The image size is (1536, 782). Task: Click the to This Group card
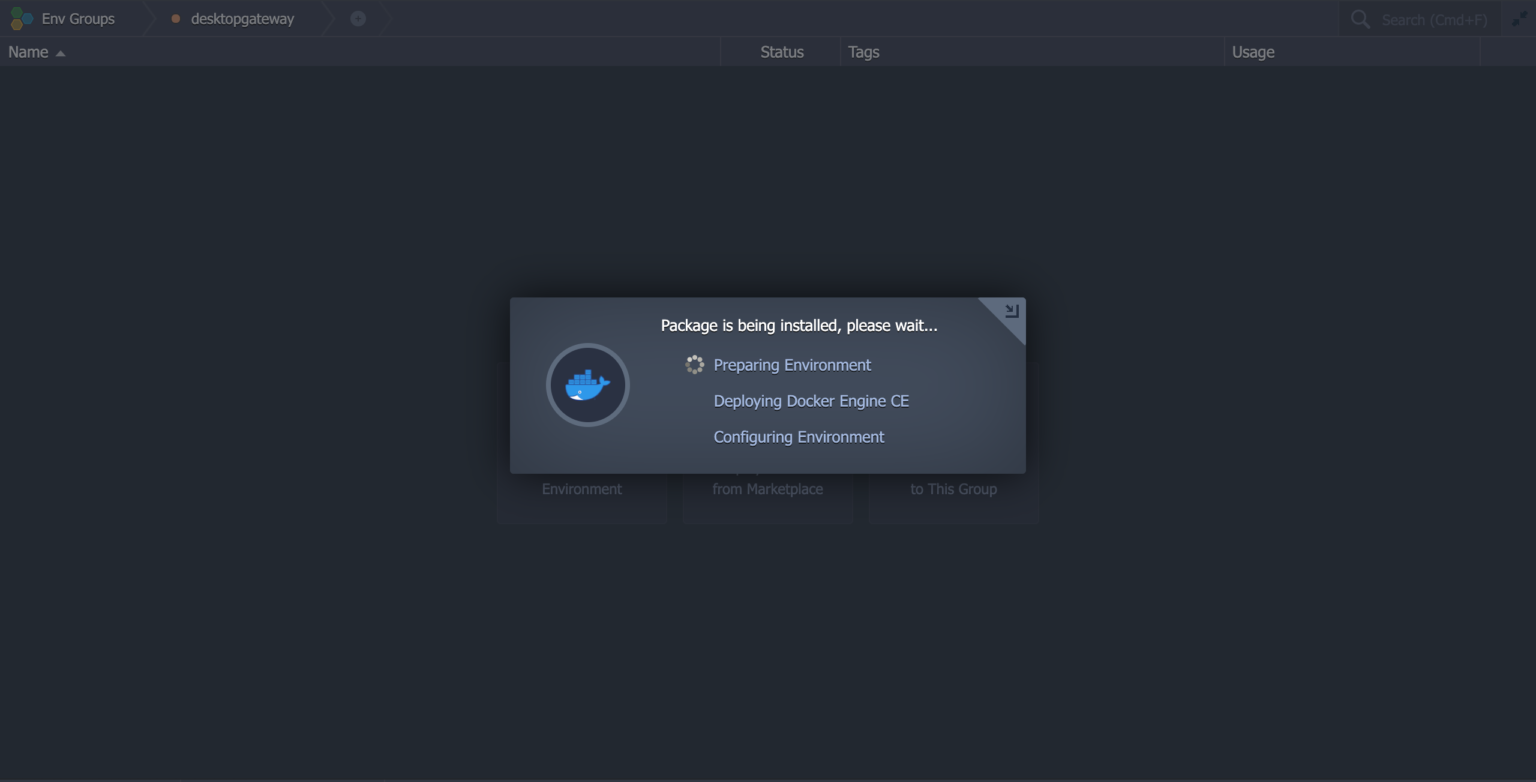coord(952,489)
